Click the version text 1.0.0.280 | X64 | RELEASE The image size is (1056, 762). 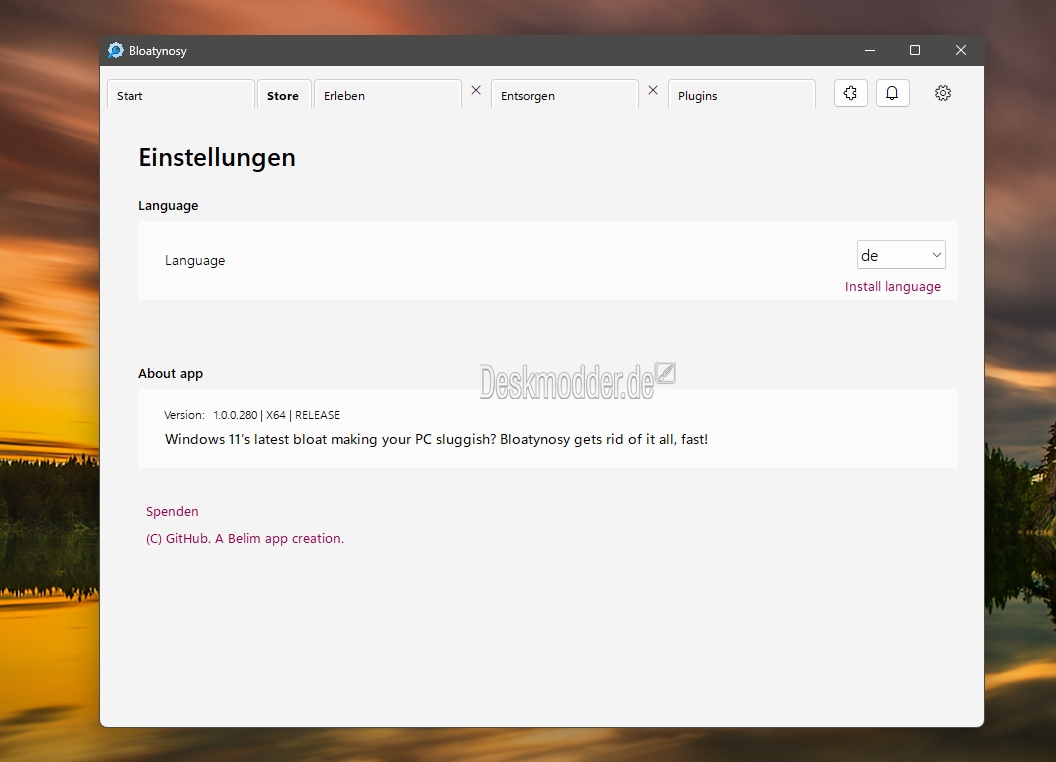(x=277, y=415)
